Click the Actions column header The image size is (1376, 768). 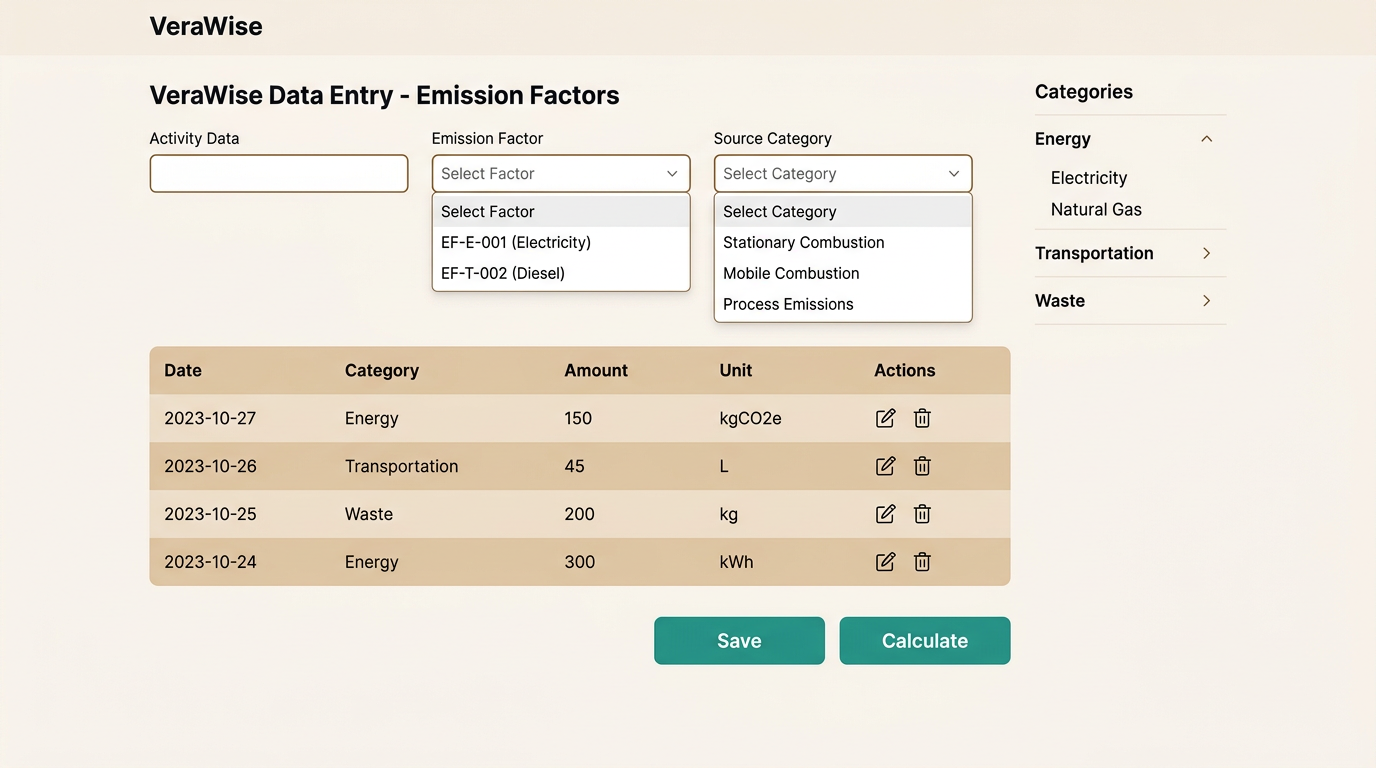(905, 370)
